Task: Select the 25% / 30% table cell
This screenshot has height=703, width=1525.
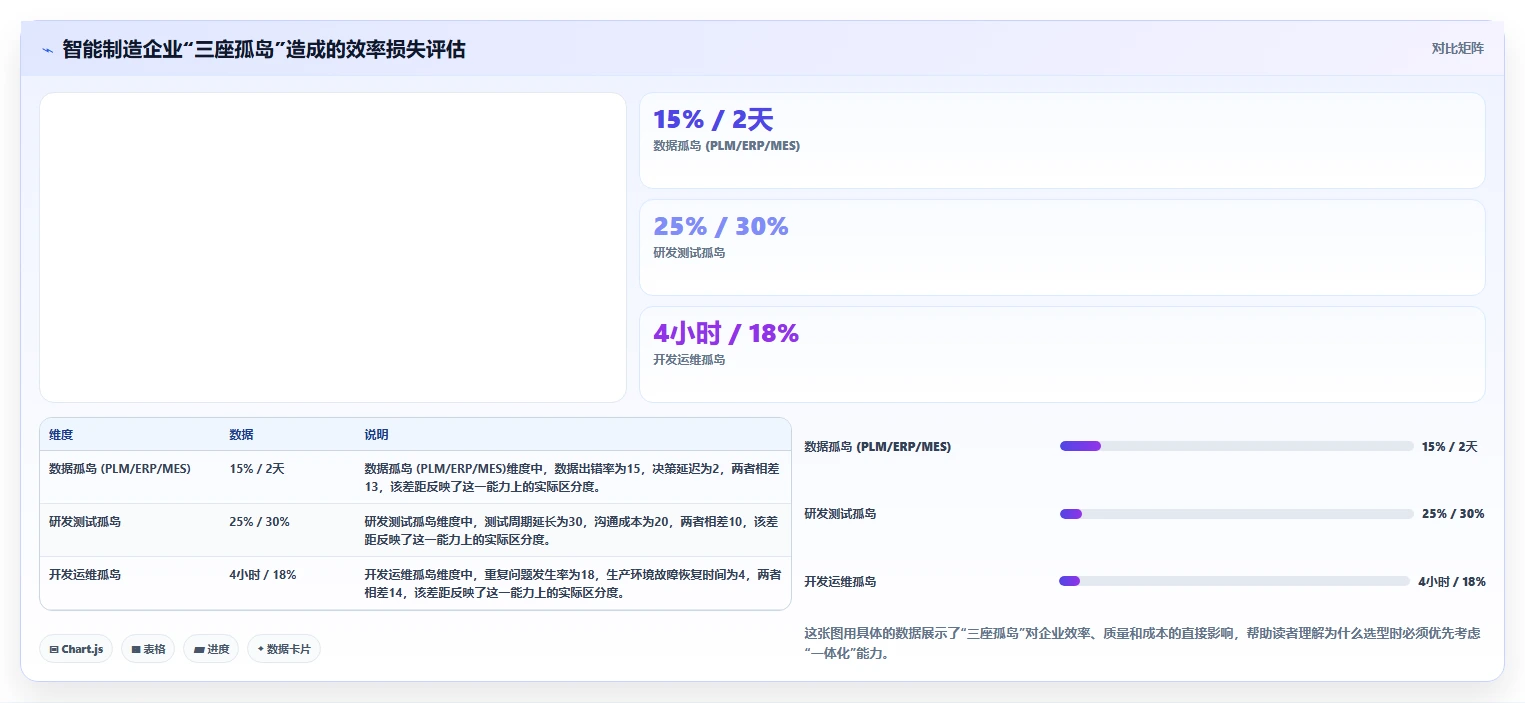Action: [x=259, y=521]
